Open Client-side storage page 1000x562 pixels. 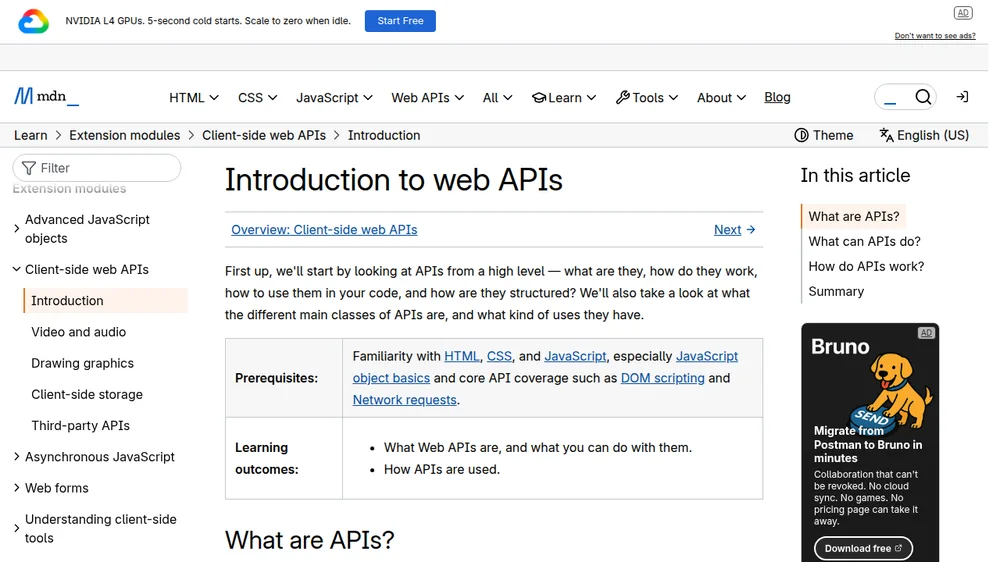tap(87, 394)
